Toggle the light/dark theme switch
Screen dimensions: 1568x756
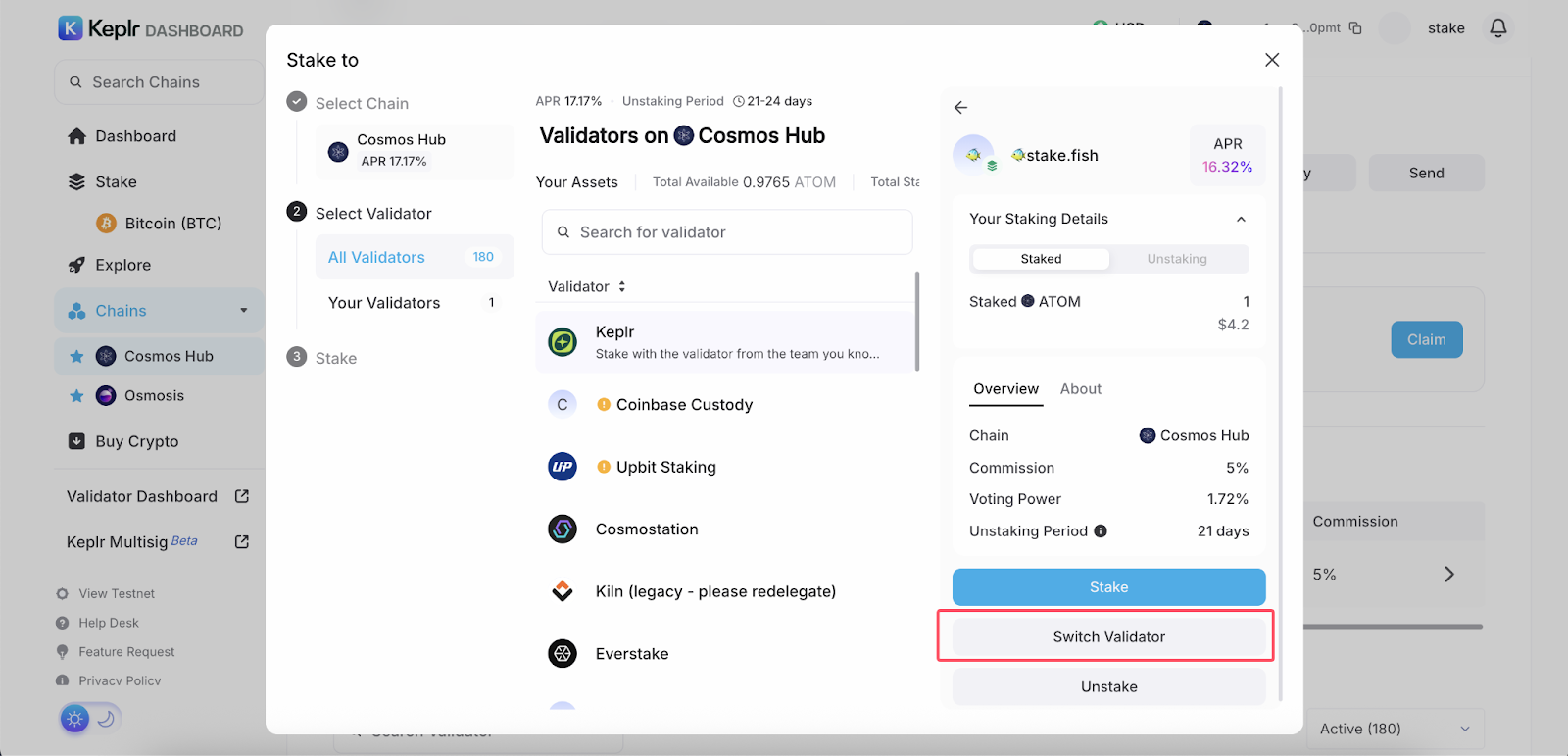[90, 719]
